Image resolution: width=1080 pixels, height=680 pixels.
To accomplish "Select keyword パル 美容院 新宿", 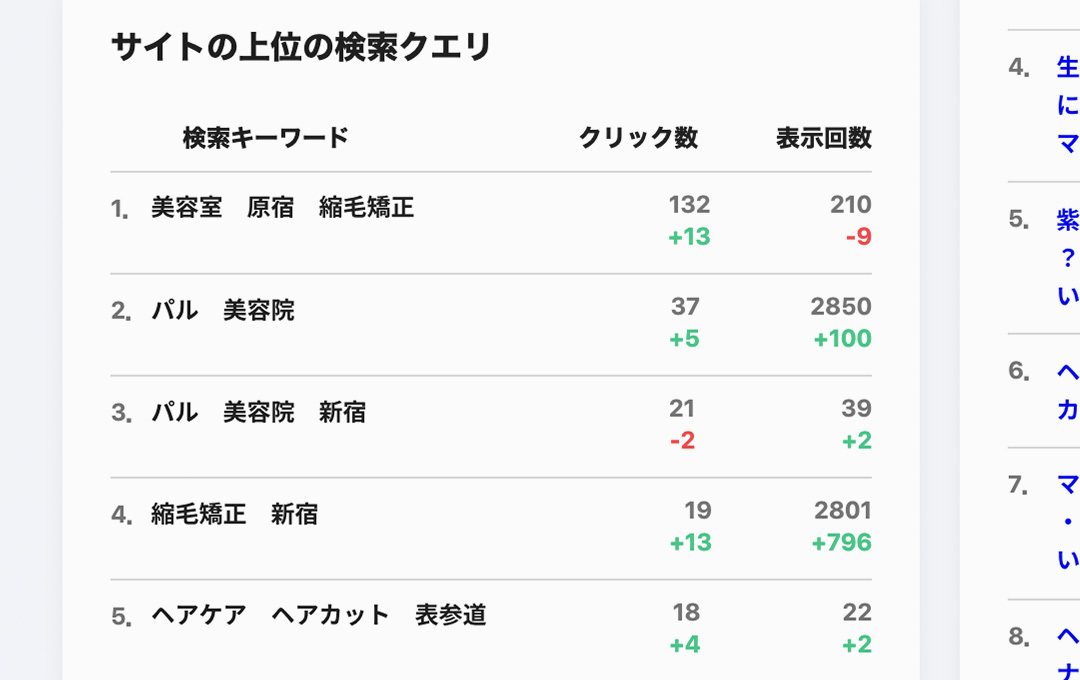I will point(258,412).
